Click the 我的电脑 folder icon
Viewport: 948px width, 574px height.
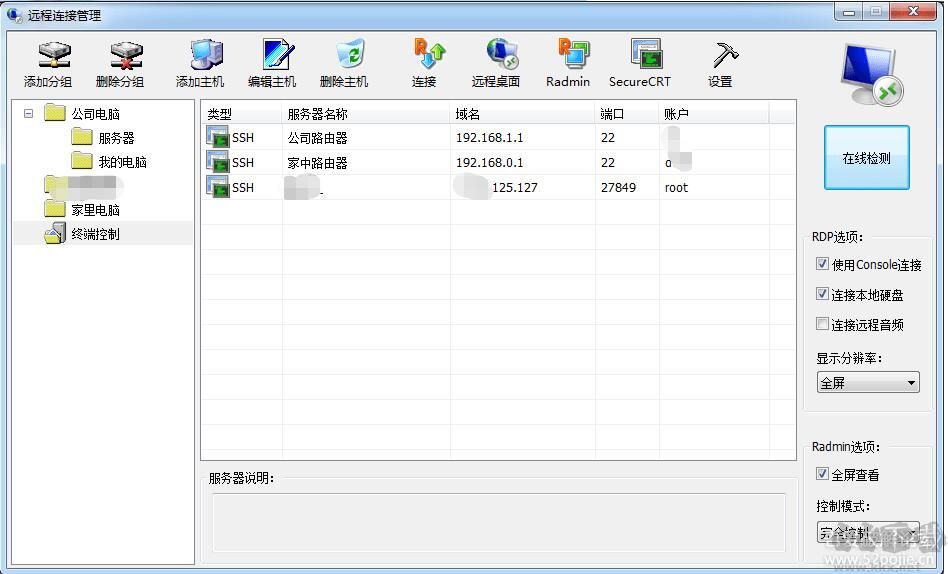[82, 161]
